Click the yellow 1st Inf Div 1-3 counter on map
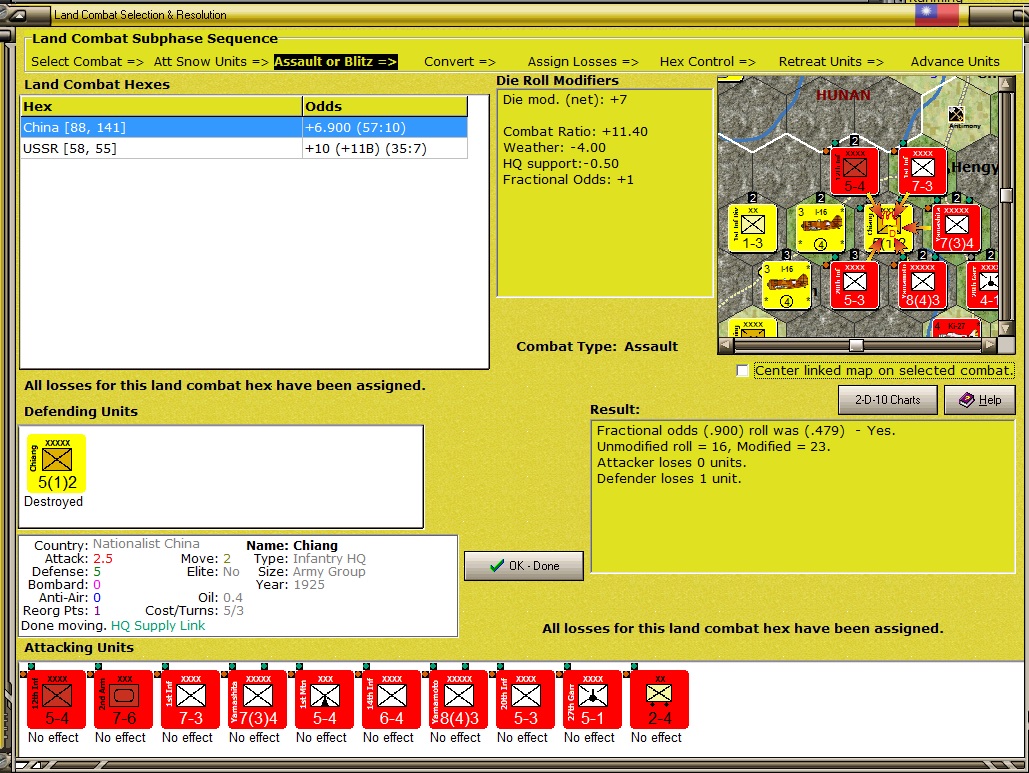1029x773 pixels. (x=753, y=228)
